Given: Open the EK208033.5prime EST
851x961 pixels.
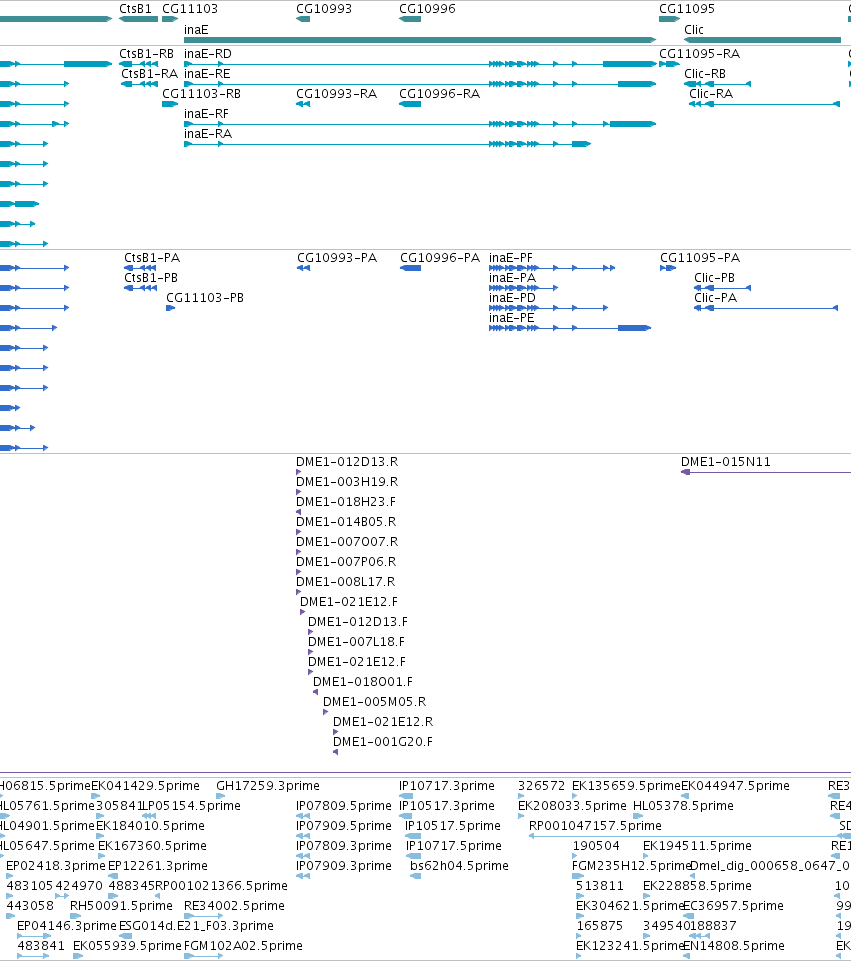Looking at the screenshot, I should coord(521,816).
